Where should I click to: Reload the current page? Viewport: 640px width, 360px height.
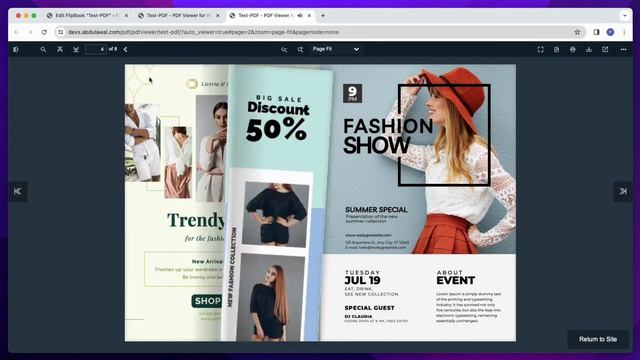point(44,32)
